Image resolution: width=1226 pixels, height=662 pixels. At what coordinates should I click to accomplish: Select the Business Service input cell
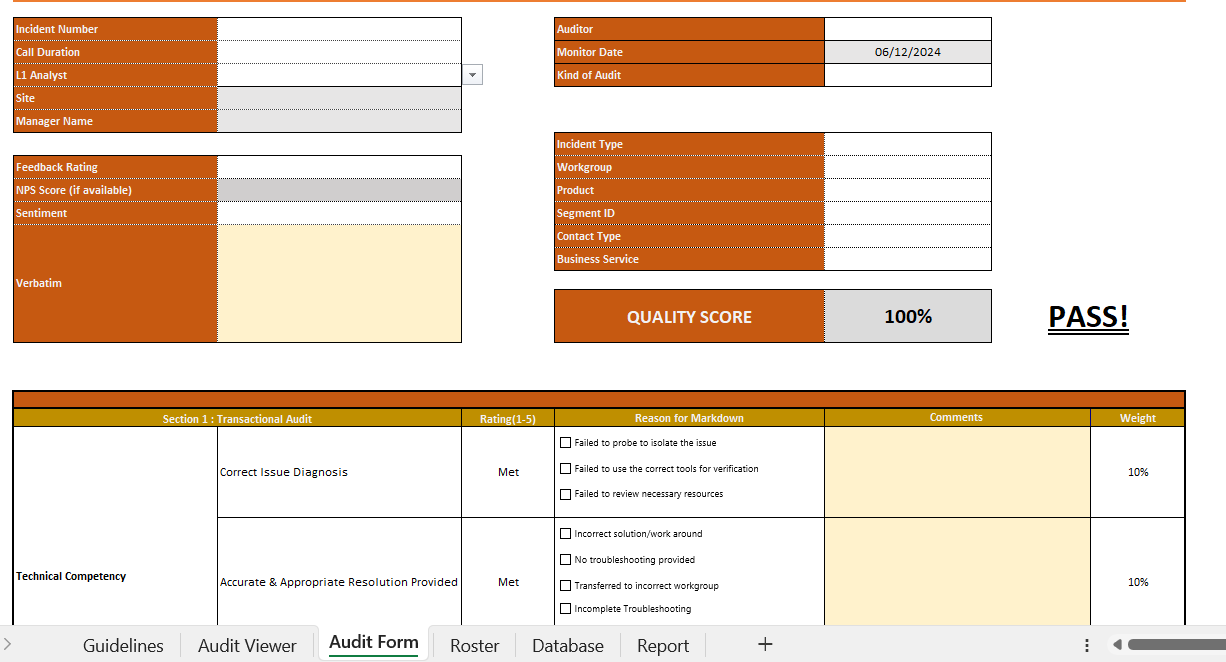pyautogui.click(x=908, y=259)
